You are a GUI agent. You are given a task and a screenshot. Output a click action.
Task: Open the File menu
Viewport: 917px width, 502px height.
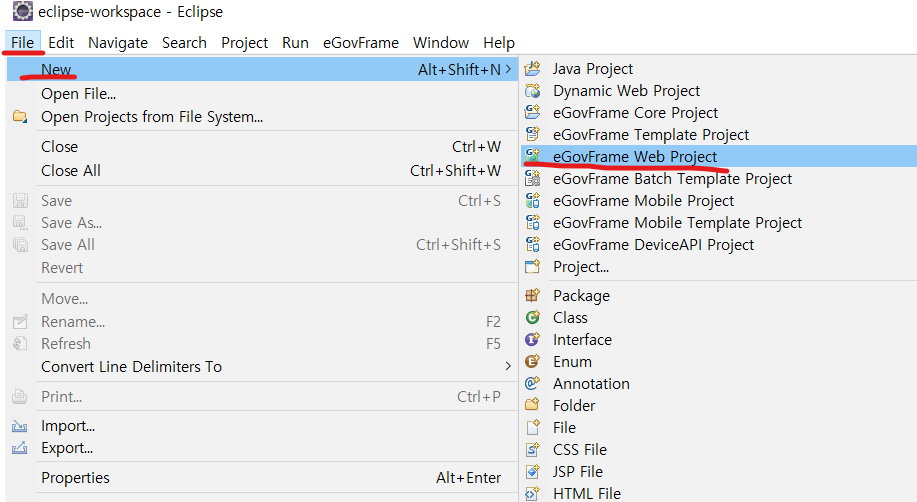click(x=23, y=43)
